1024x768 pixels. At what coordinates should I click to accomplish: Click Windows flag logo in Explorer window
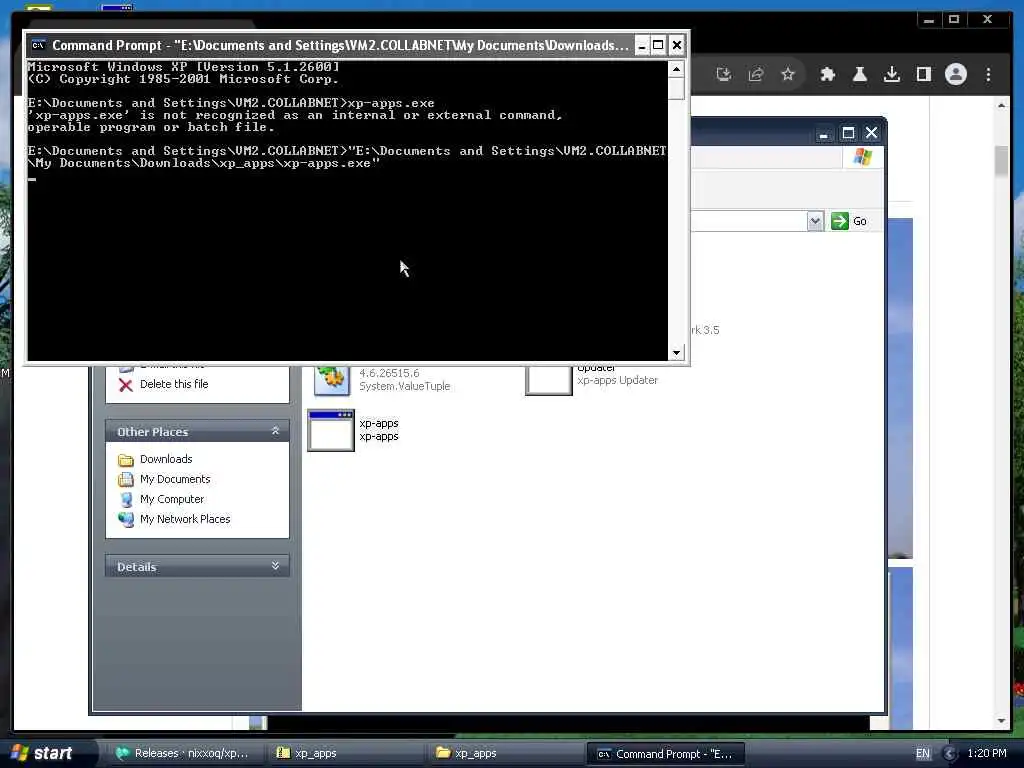(863, 157)
